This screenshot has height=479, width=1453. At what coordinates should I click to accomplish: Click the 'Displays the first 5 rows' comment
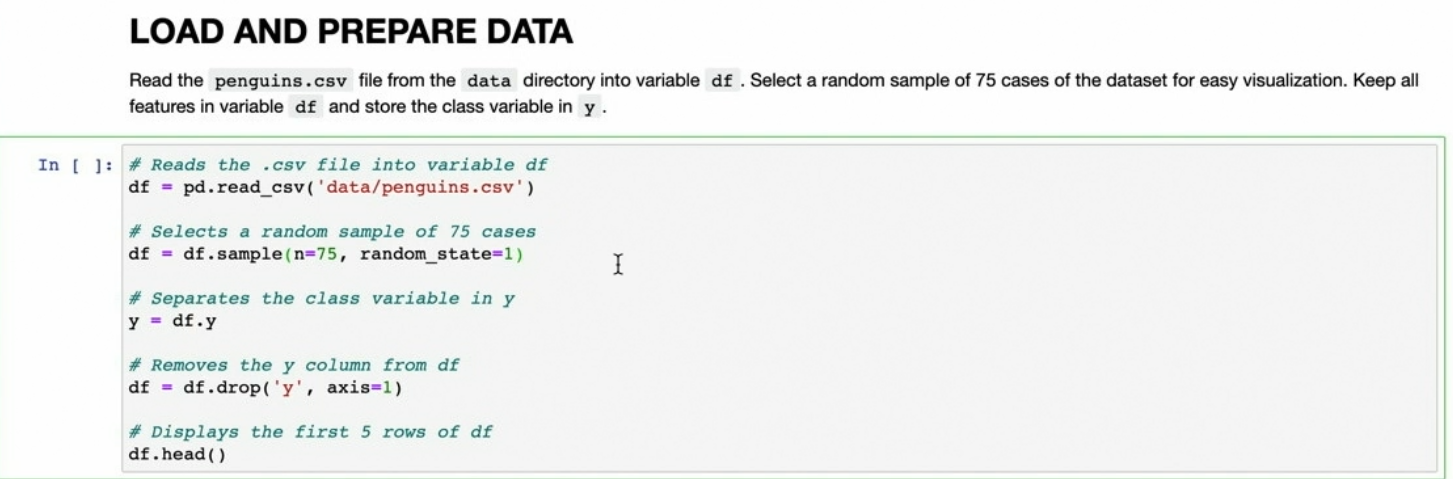click(x=310, y=433)
